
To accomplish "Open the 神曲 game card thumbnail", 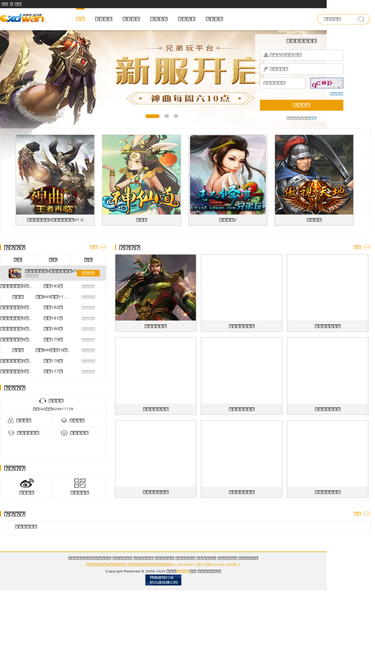I will click(55, 174).
